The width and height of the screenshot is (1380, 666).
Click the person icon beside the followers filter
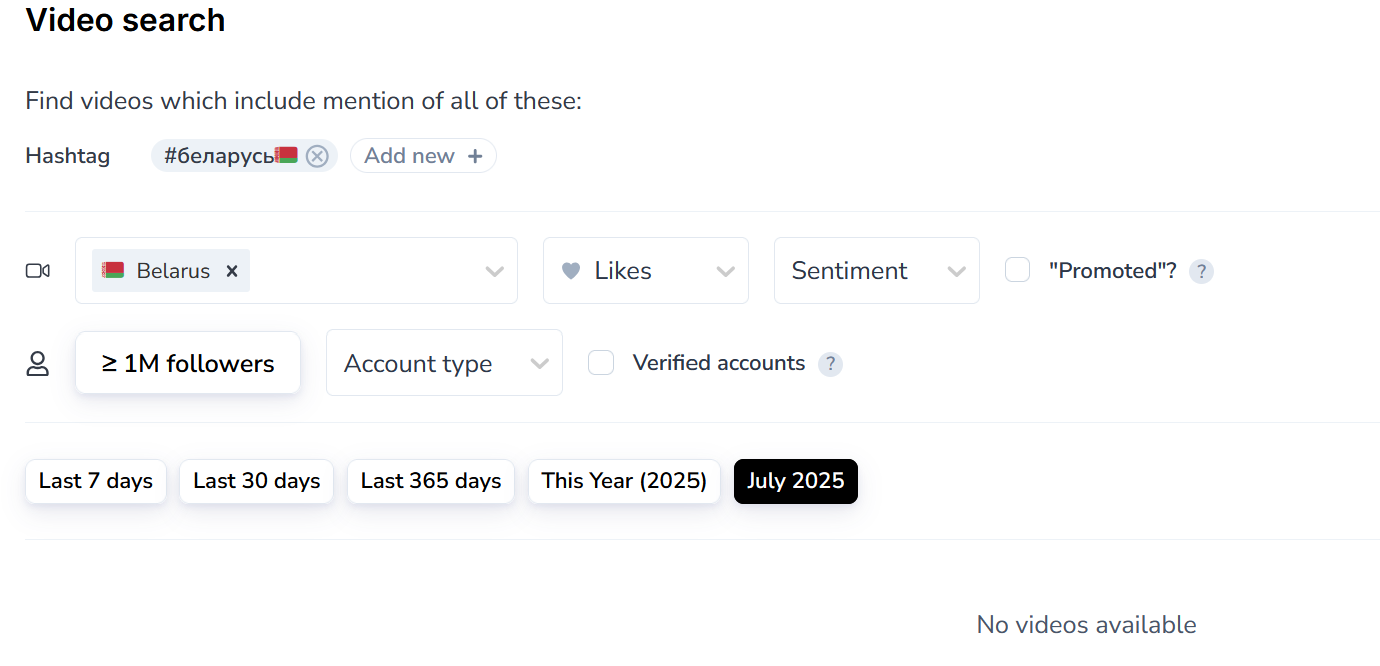[38, 364]
